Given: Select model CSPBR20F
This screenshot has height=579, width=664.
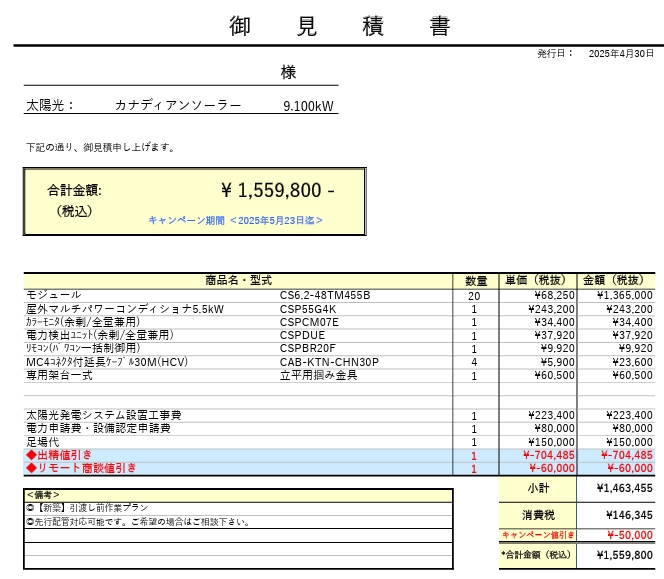Looking at the screenshot, I should (x=307, y=349).
